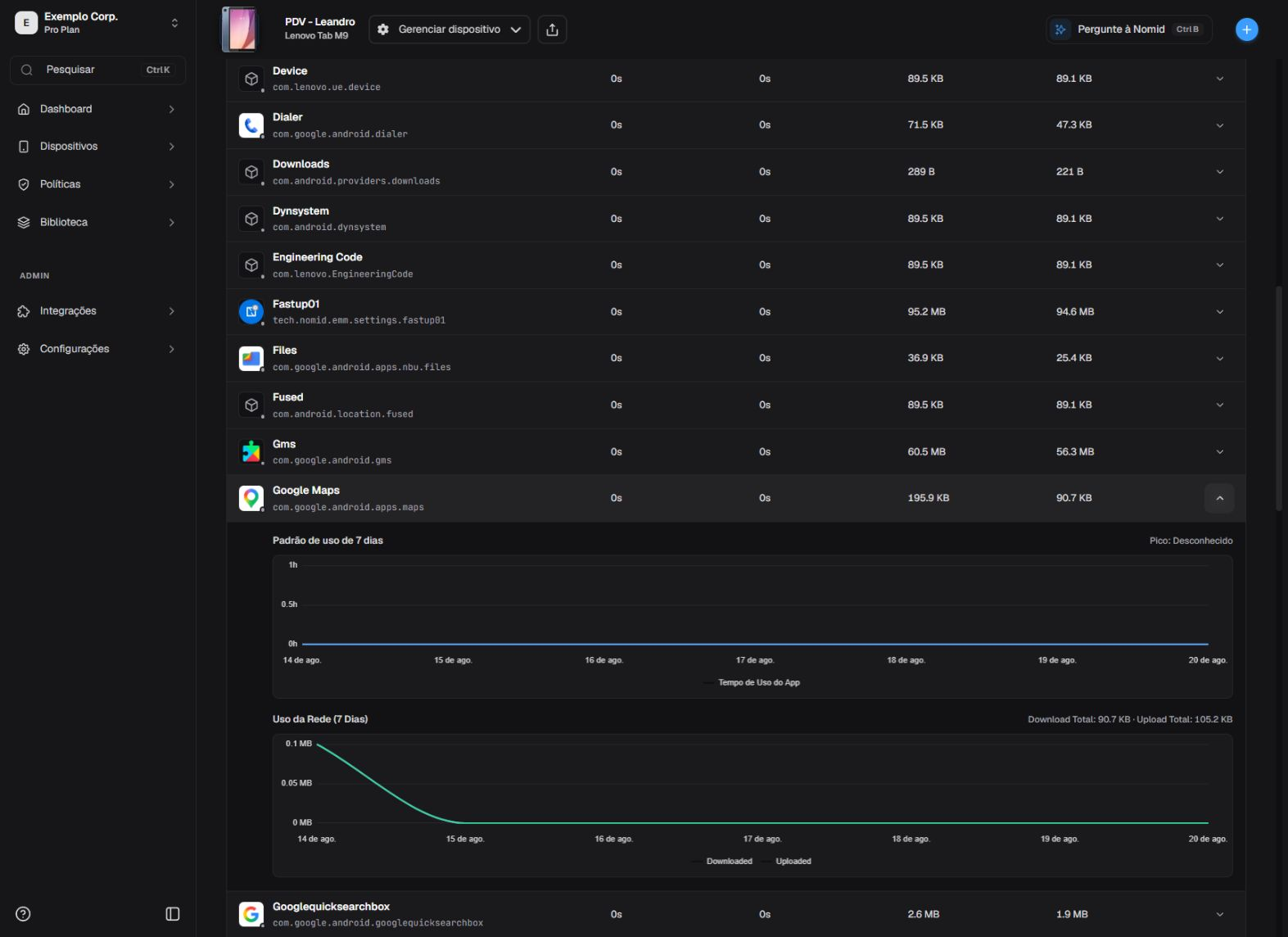The image size is (1288, 937).
Task: Click the 95.2 MB Fastup01 value
Action: (x=926, y=312)
